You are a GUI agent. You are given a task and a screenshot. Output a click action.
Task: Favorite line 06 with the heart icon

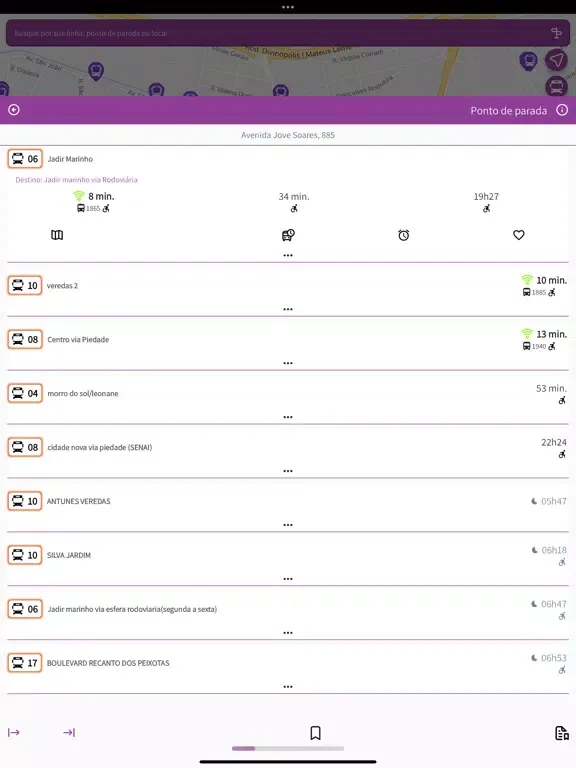[519, 235]
